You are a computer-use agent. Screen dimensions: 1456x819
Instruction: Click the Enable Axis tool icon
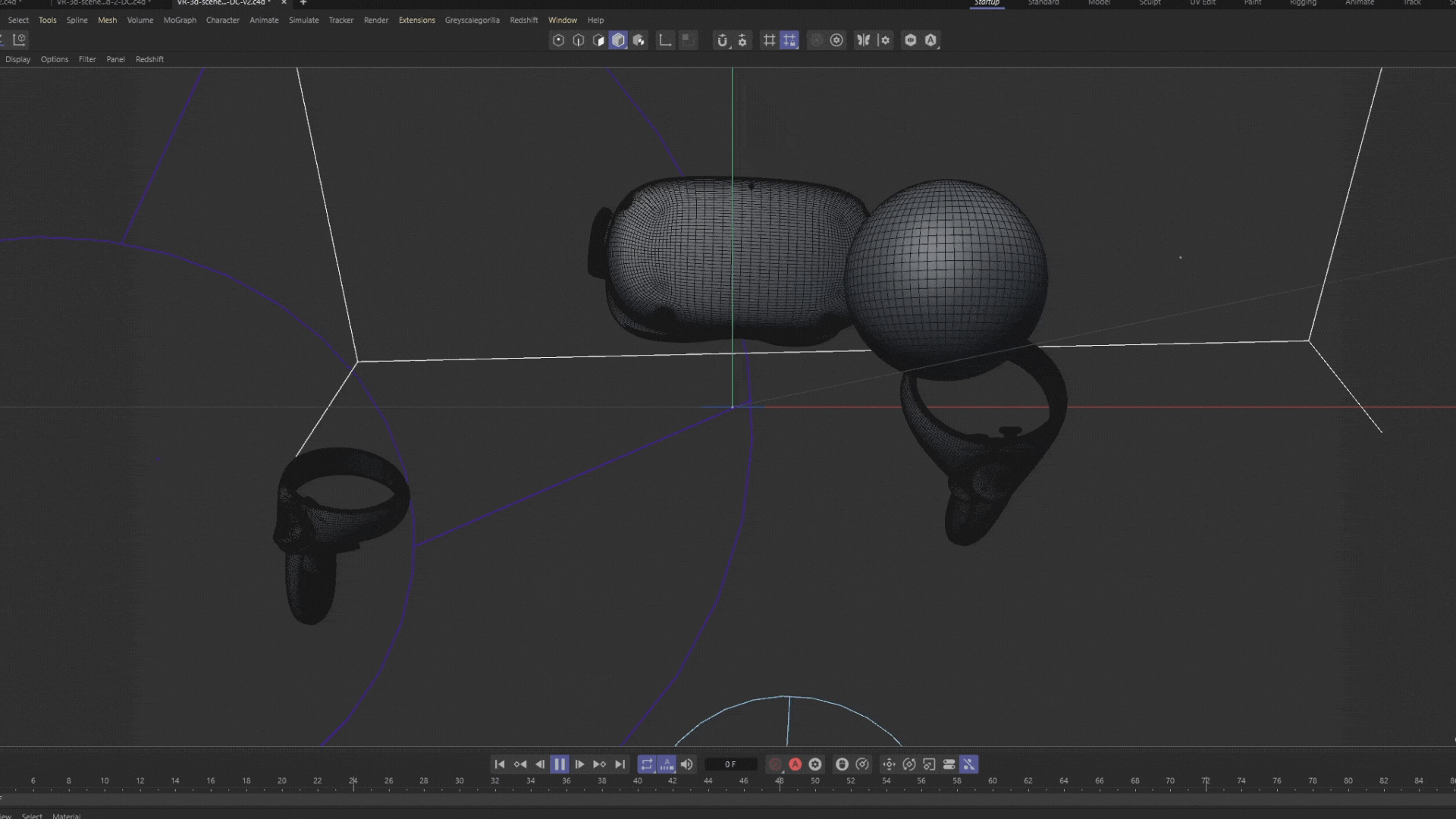click(665, 40)
